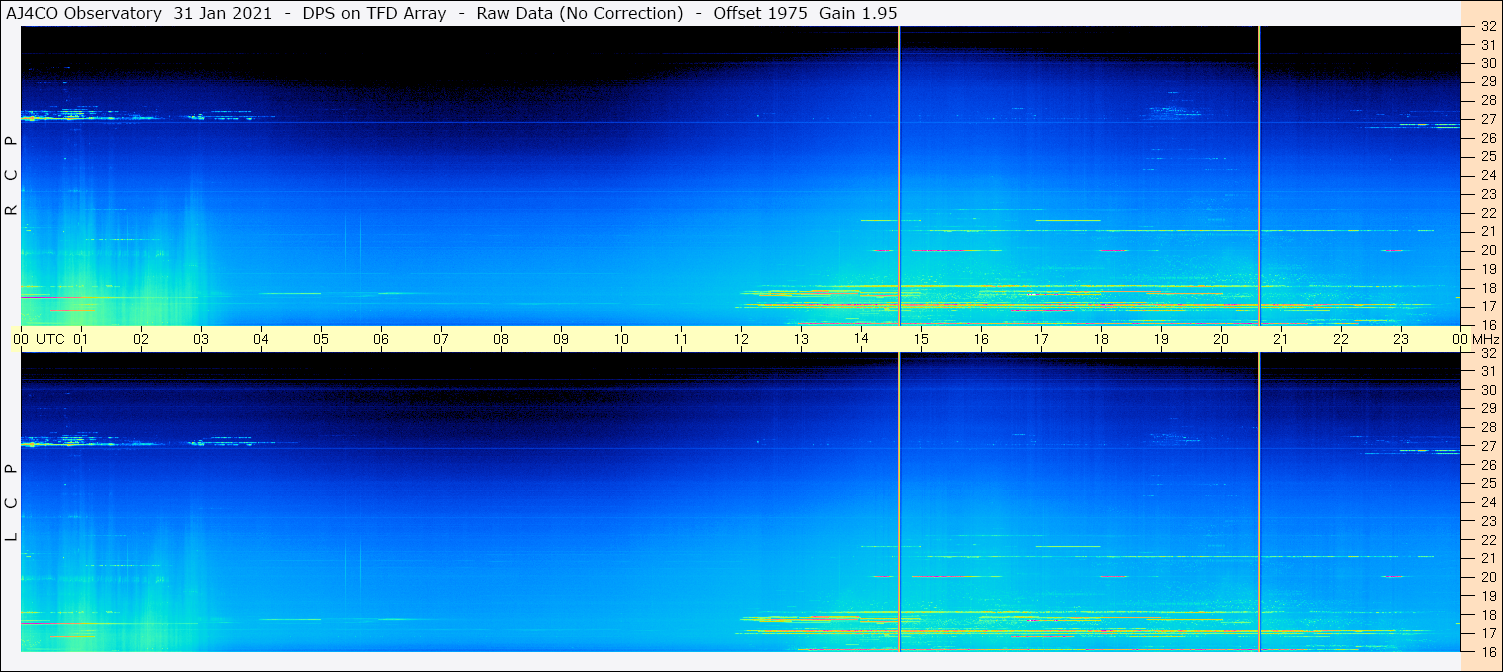Click hour "12" on the time axis
The height and width of the screenshot is (672, 1503).
point(741,339)
